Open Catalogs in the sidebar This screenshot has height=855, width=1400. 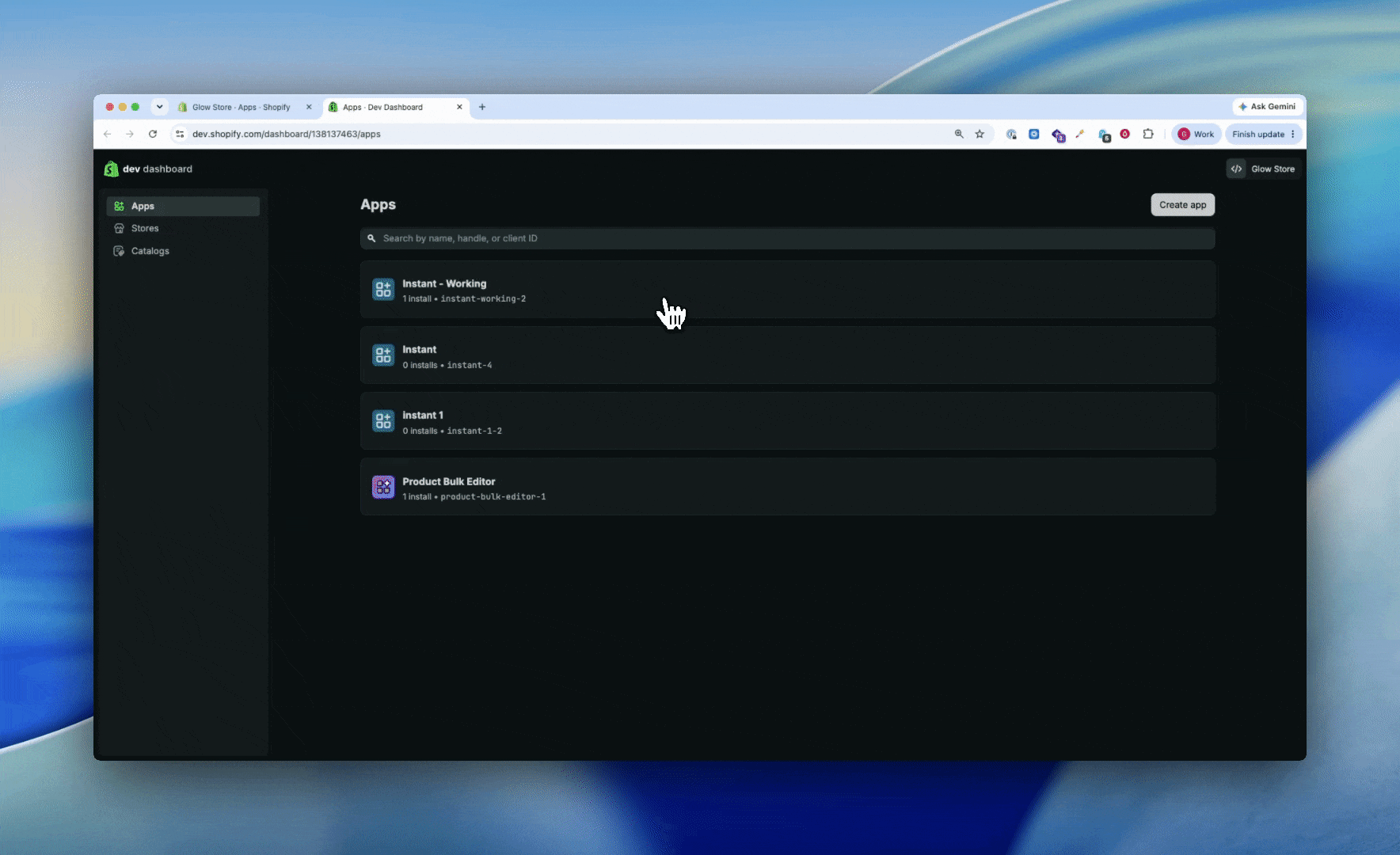coord(183,252)
